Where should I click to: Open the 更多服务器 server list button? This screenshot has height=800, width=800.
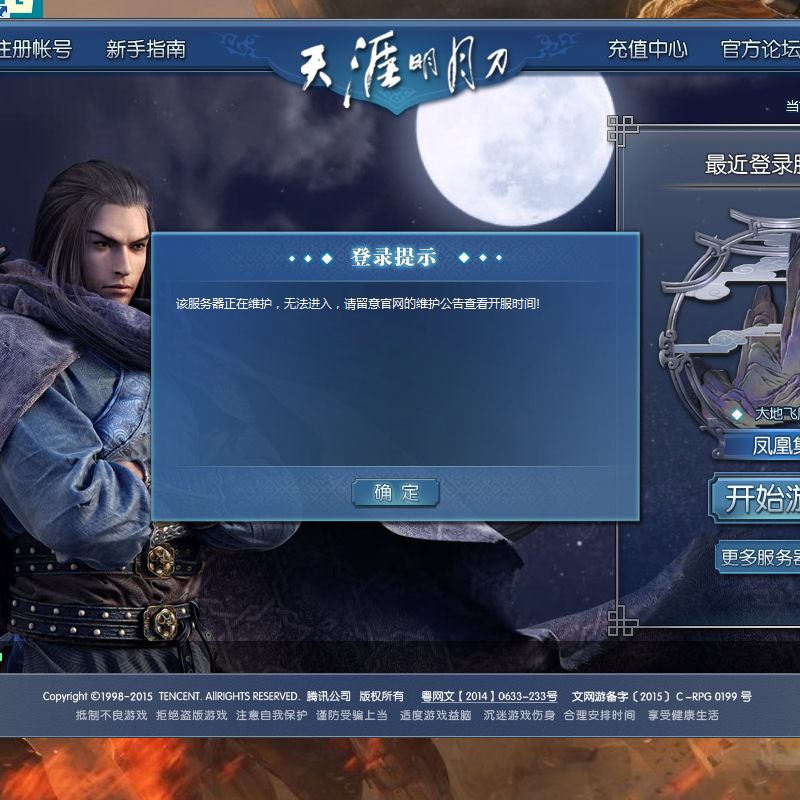pos(758,557)
